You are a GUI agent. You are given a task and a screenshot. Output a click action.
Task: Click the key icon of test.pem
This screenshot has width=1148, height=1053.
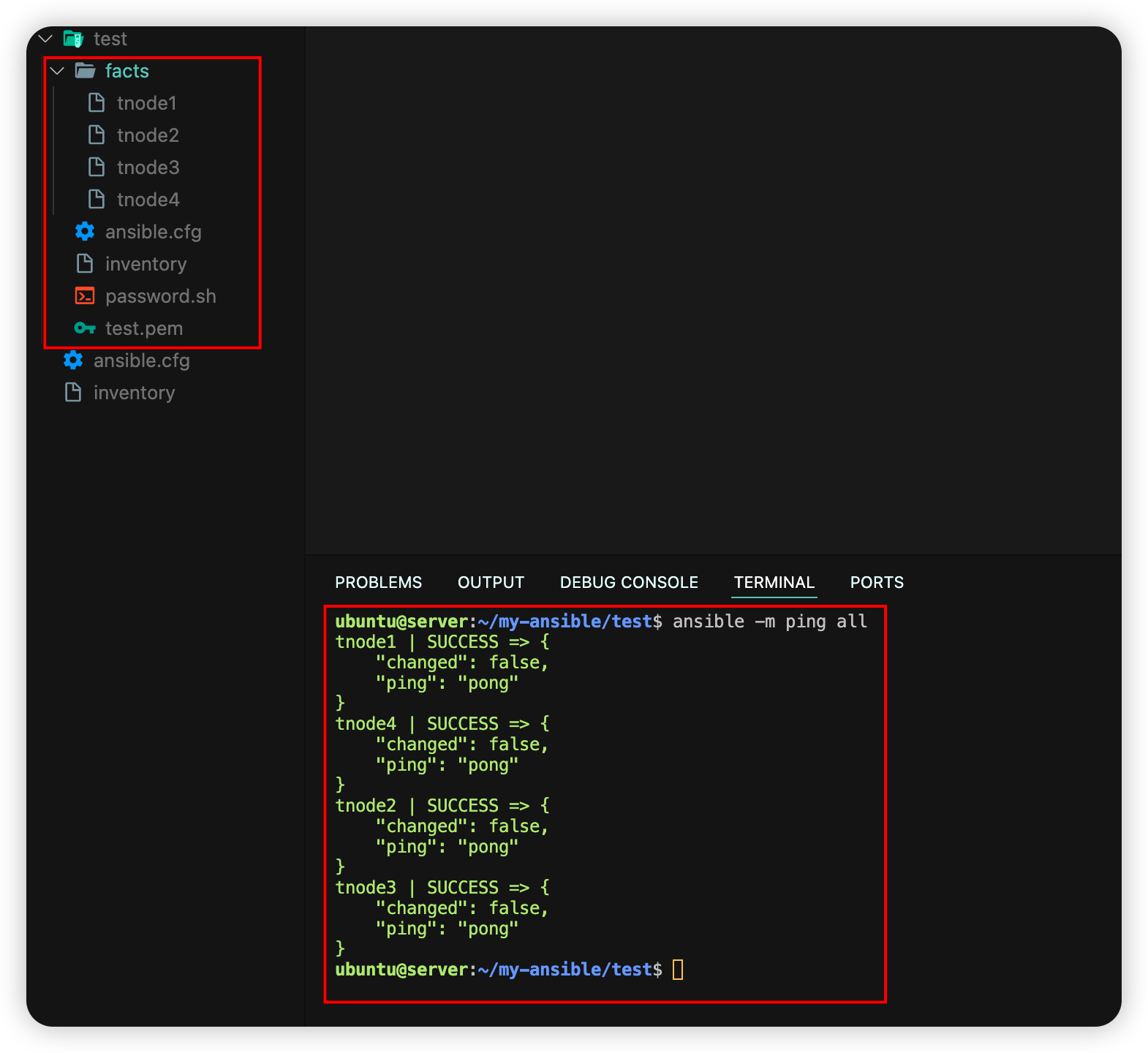85,328
